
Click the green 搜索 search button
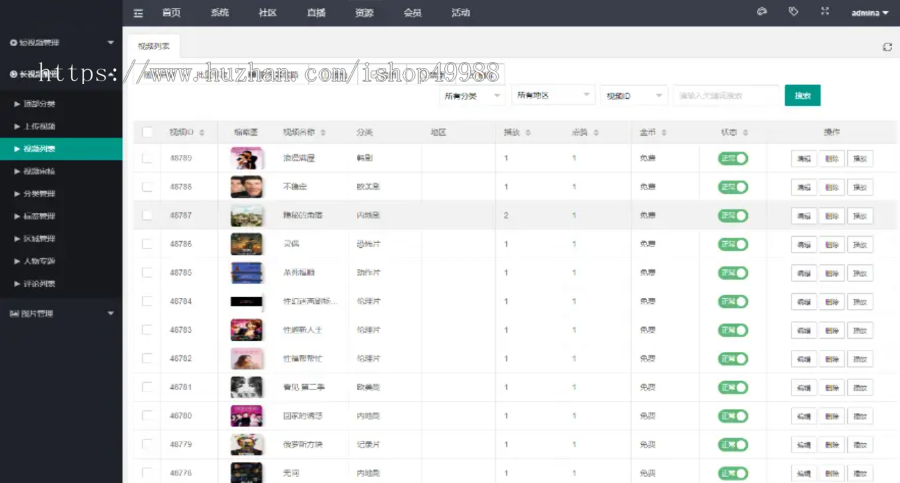click(802, 95)
